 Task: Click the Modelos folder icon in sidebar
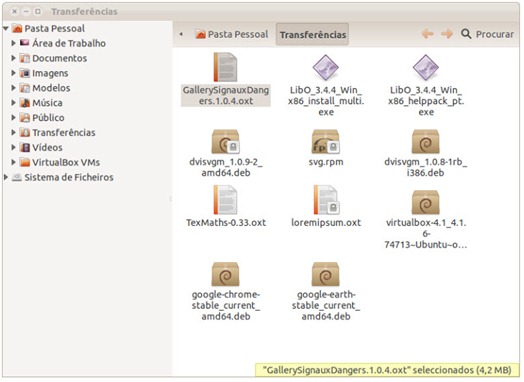(x=24, y=88)
